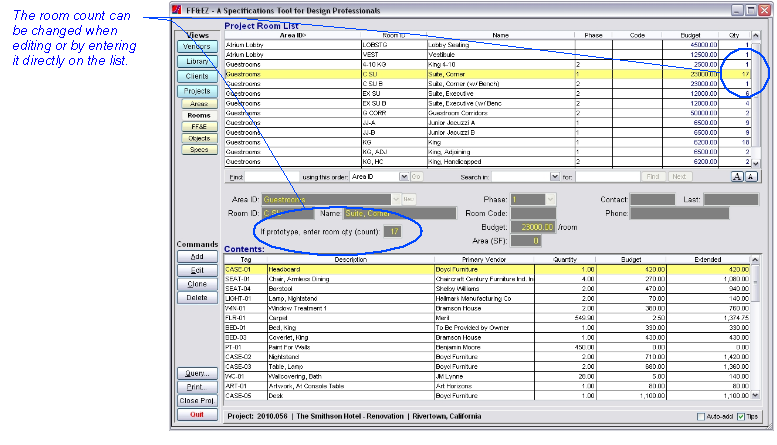Click the Find text input field
This screenshot has width=777, height=445.
coord(272,177)
